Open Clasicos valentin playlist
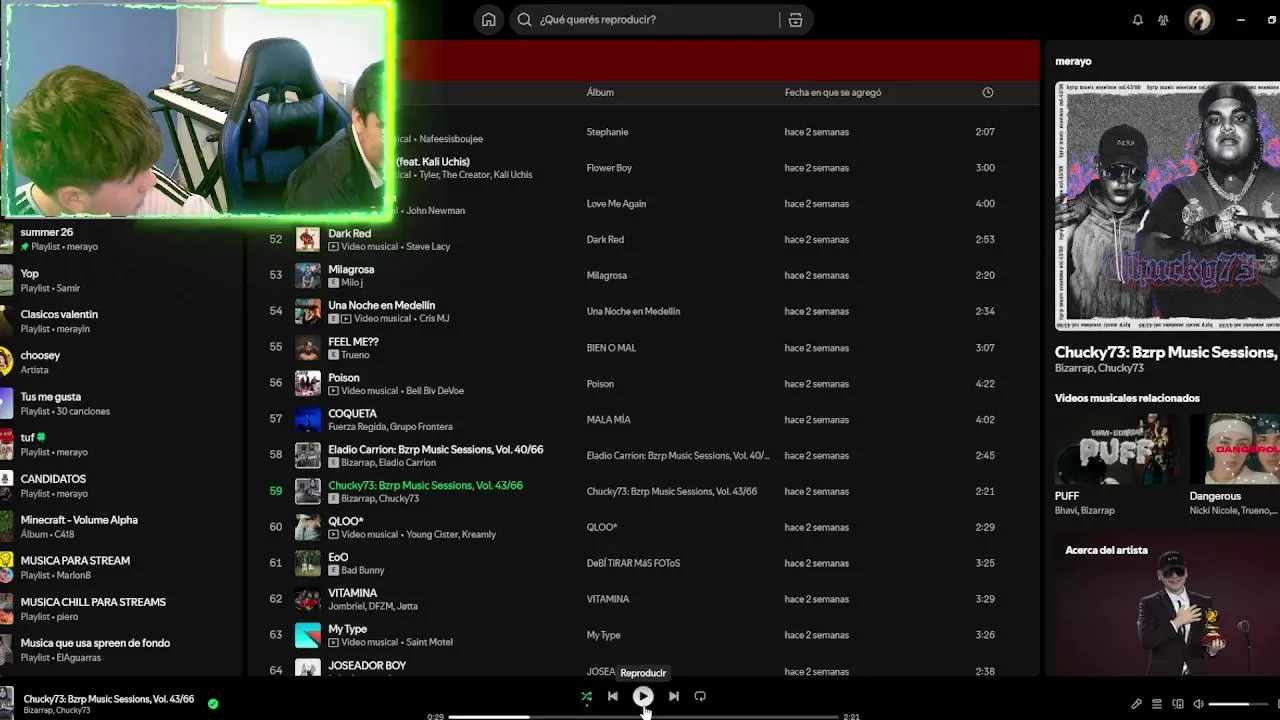 (120, 321)
